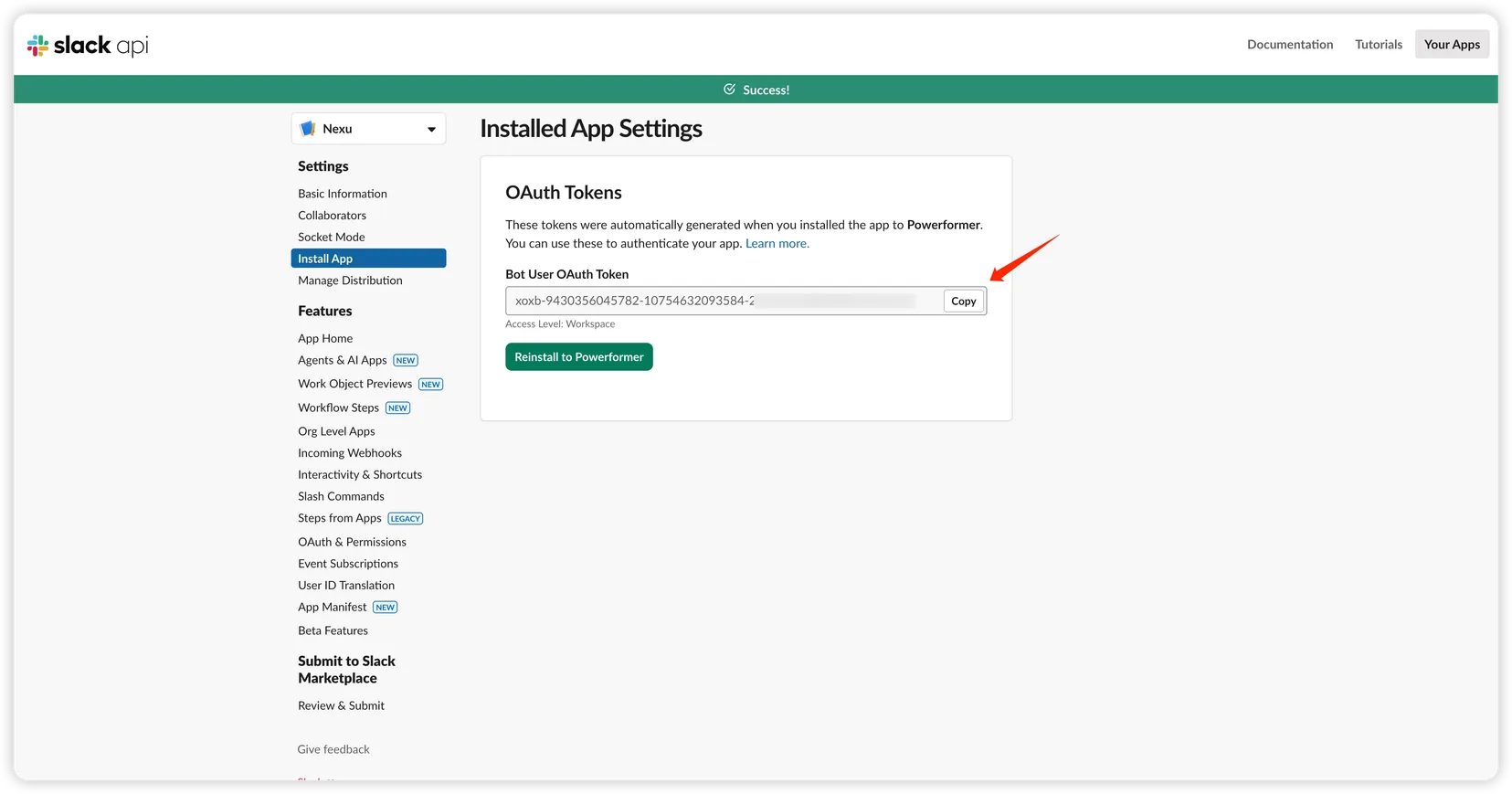1512x794 pixels.
Task: Click NEW badge beside Agents & AI Apps
Action: pos(406,361)
